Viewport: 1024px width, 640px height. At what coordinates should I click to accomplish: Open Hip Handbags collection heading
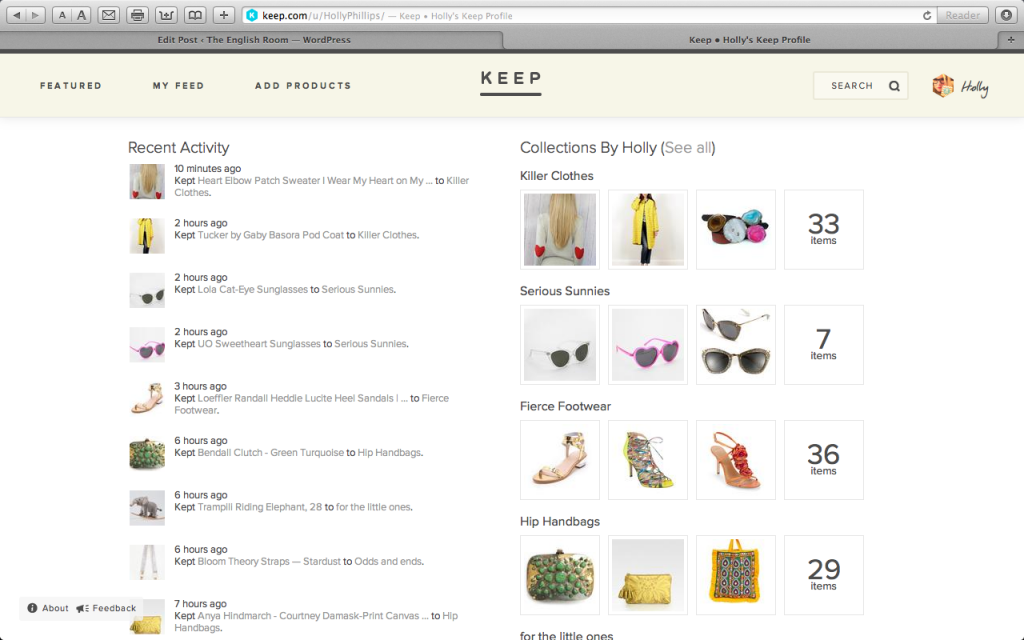click(x=560, y=521)
